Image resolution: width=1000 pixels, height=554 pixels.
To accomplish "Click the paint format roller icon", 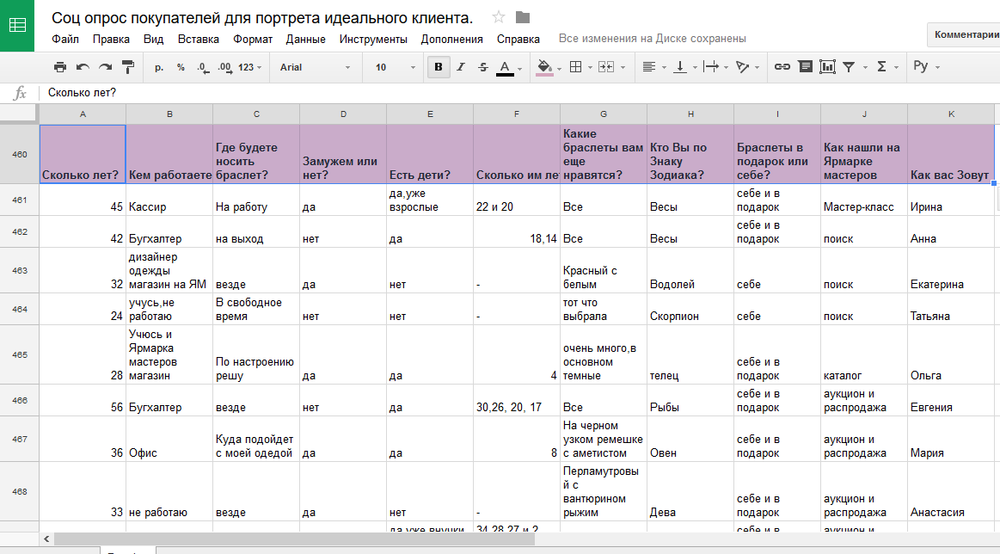I will [x=128, y=67].
